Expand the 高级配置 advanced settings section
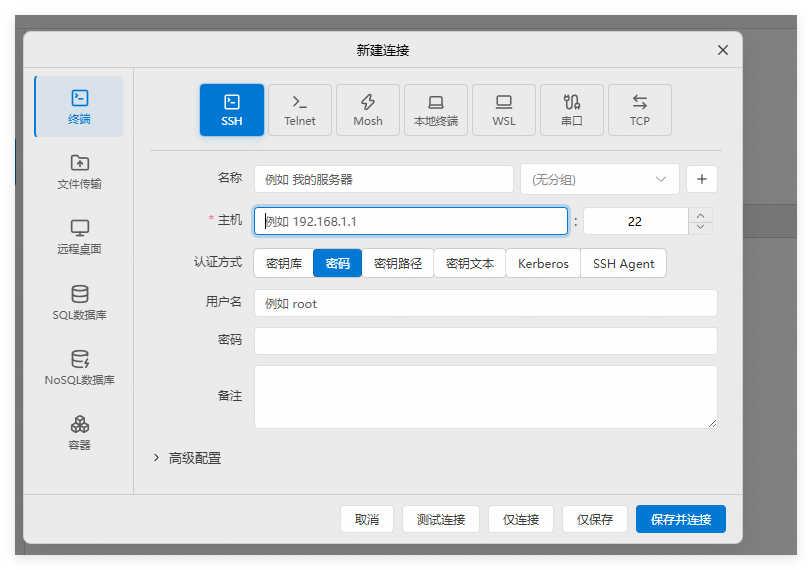Image resolution: width=812 pixels, height=570 pixels. [187, 458]
